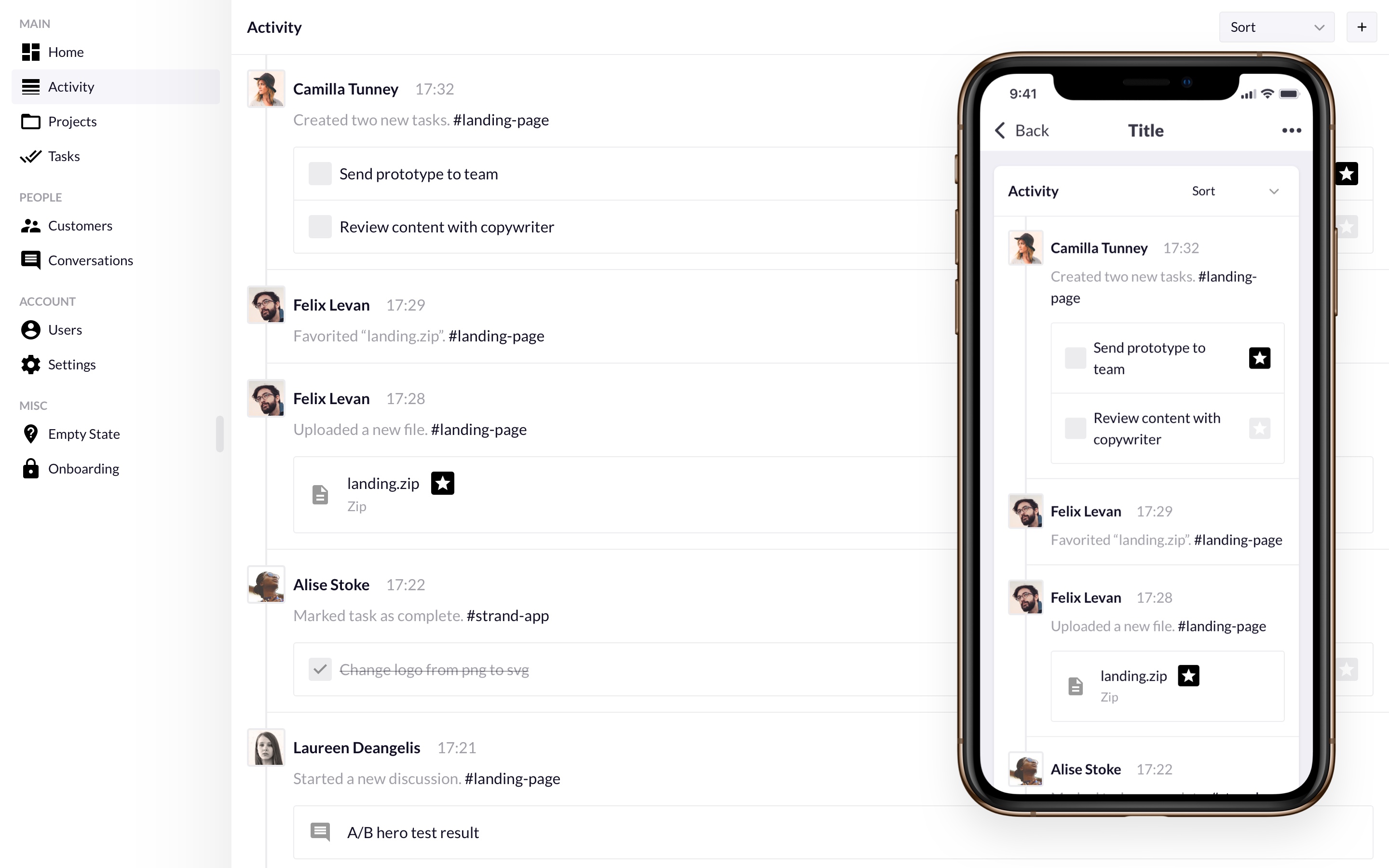
Task: Click the Users account icon in sidebar
Action: coord(30,329)
